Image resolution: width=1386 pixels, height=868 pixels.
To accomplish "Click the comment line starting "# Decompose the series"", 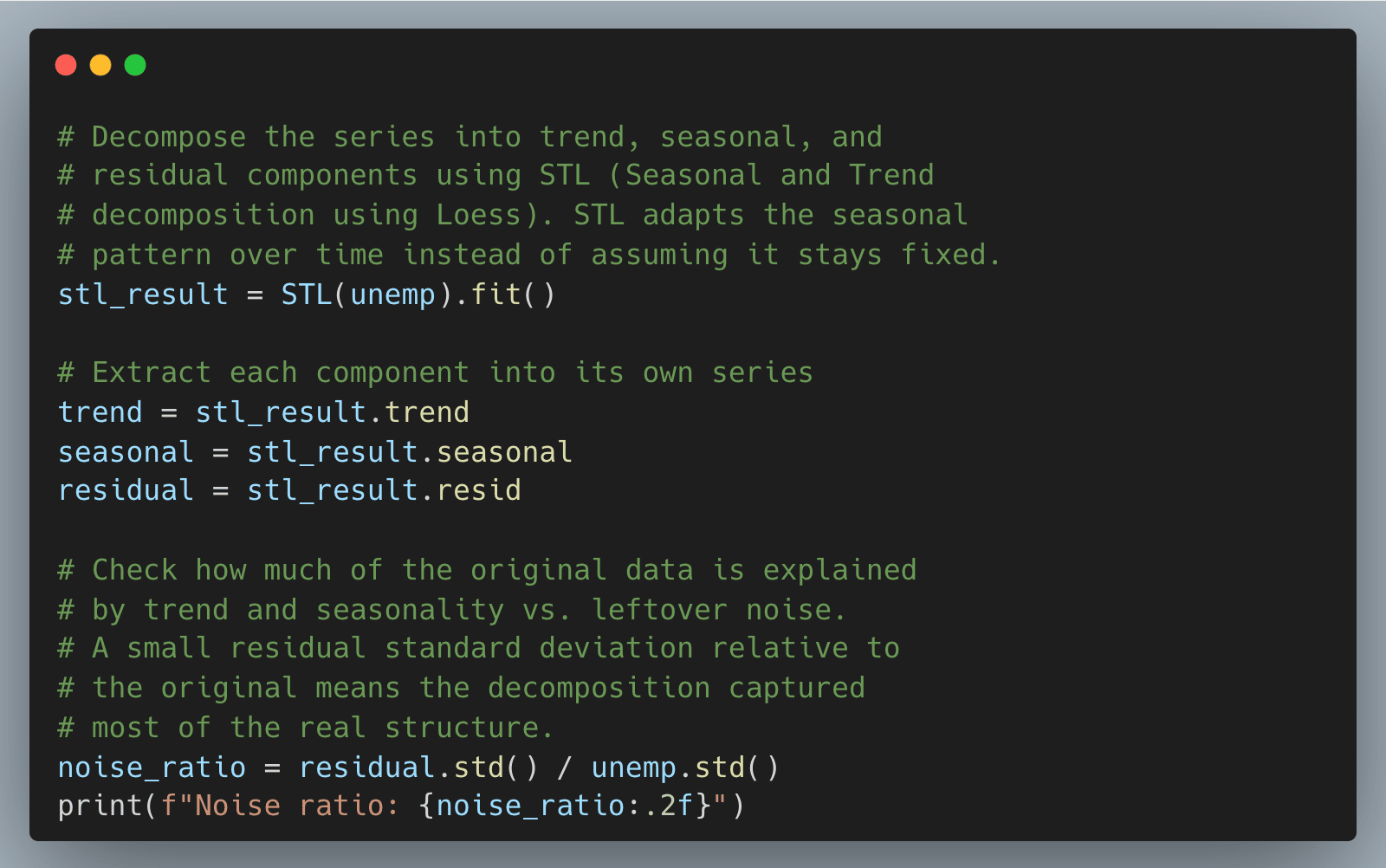I will [470, 137].
